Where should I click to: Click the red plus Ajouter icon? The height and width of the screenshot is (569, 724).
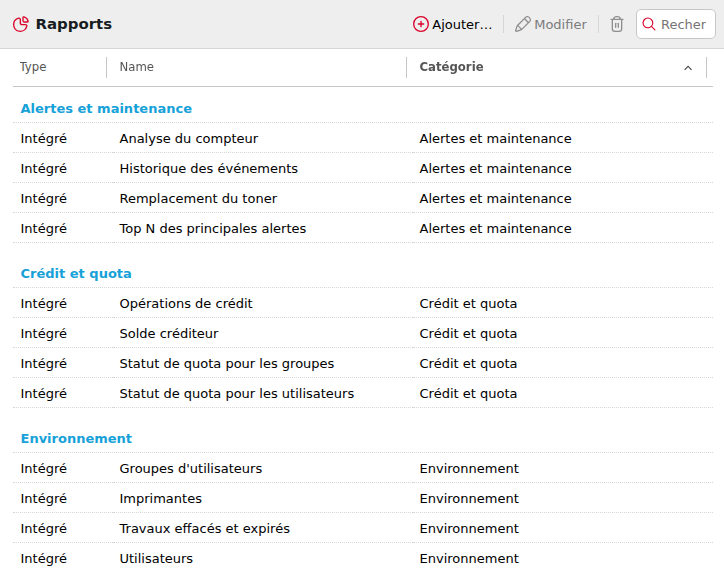(421, 24)
